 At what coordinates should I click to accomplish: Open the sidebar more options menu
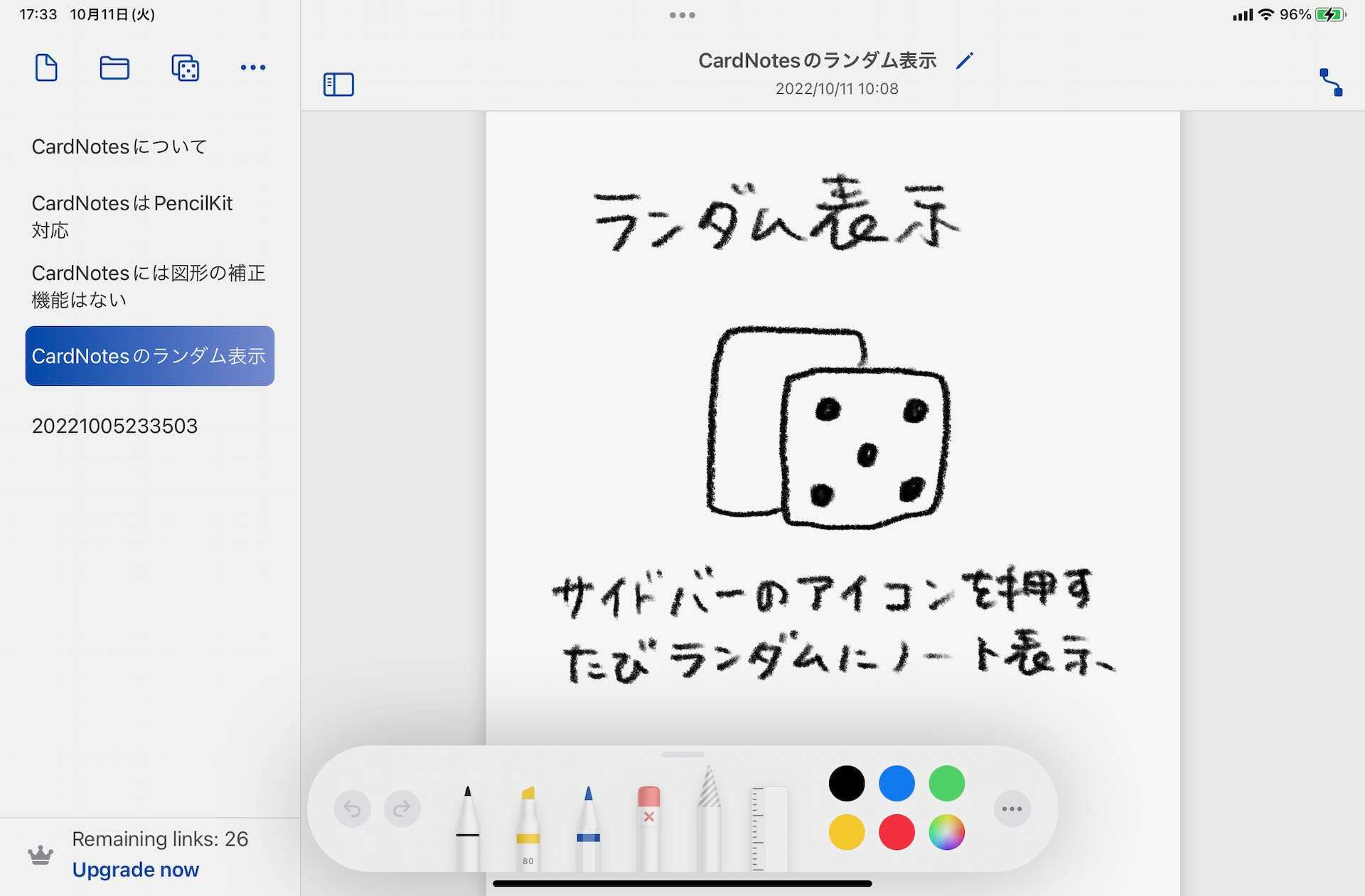pos(253,68)
